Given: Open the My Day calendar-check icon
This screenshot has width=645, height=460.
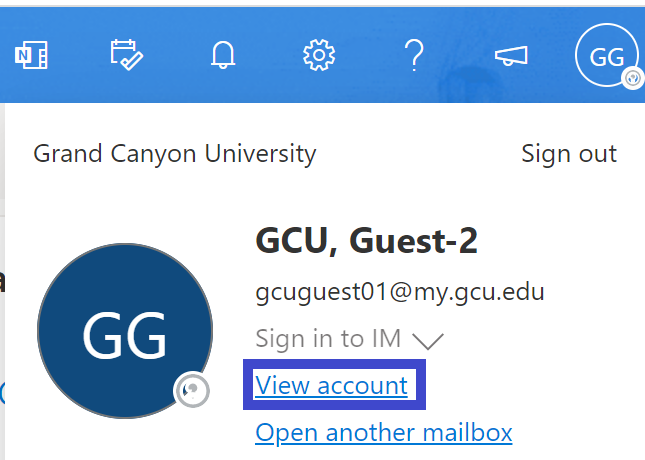Looking at the screenshot, I should pos(127,55).
